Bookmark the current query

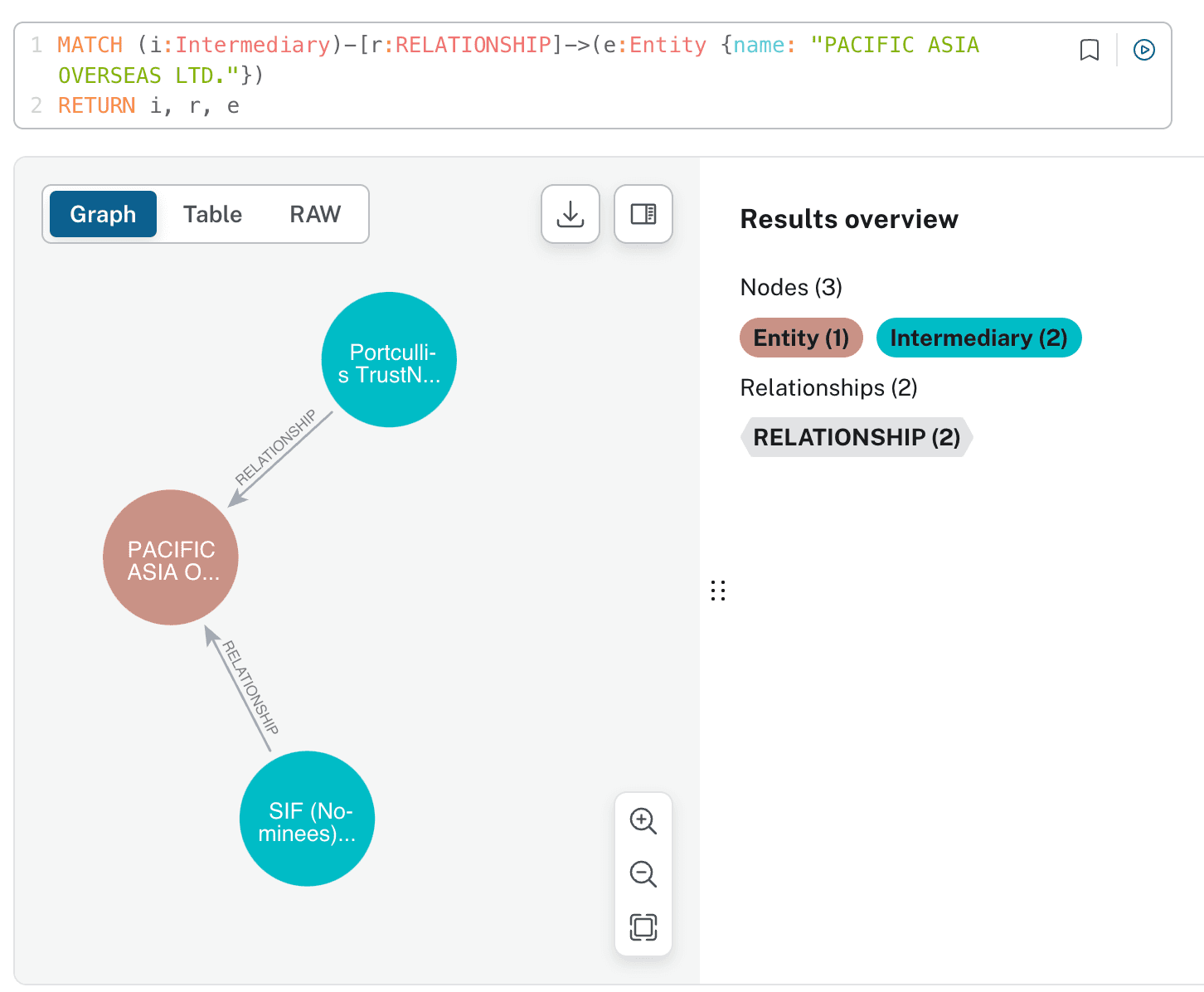[x=1089, y=51]
